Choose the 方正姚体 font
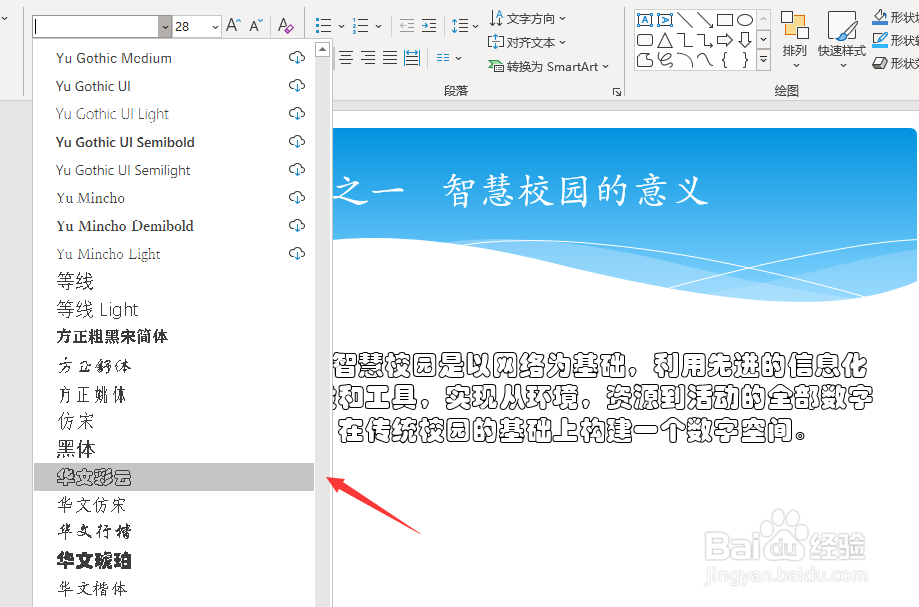Viewport: 919px width, 607px height. tap(174, 394)
